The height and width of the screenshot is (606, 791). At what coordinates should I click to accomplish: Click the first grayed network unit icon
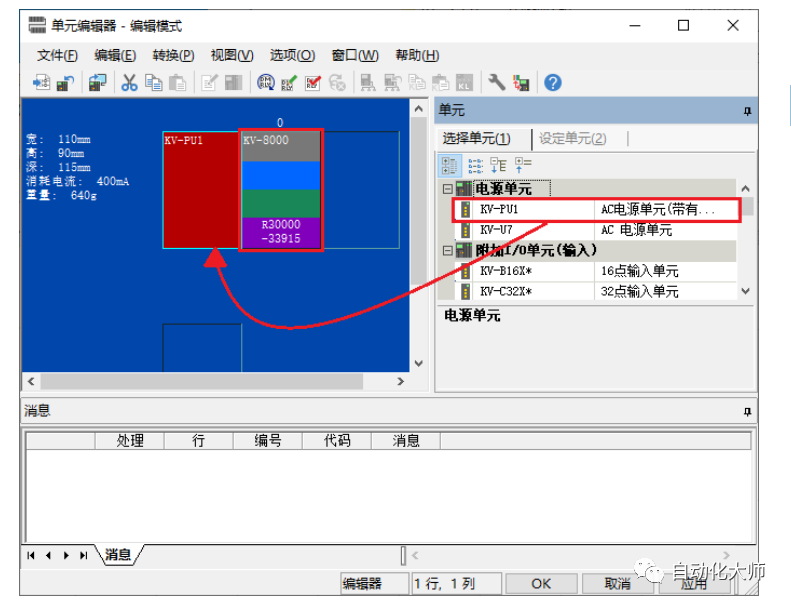tap(368, 82)
